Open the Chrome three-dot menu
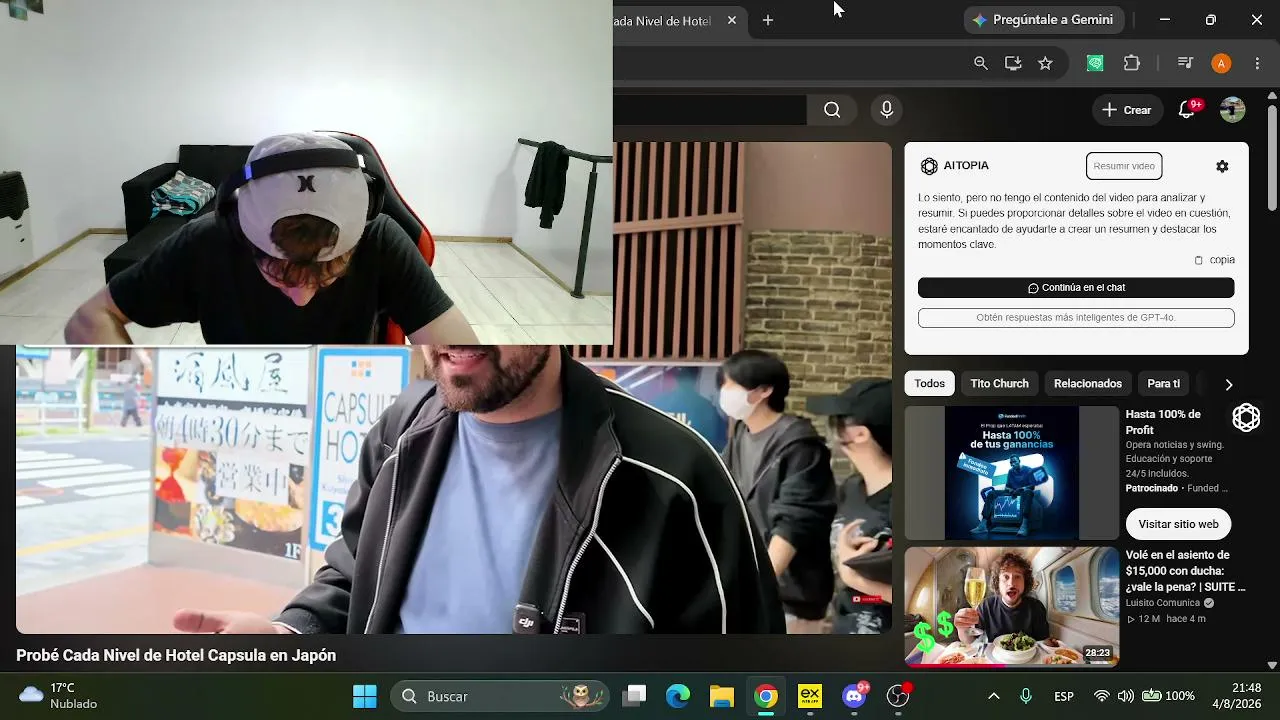The height and width of the screenshot is (720, 1280). click(x=1257, y=63)
